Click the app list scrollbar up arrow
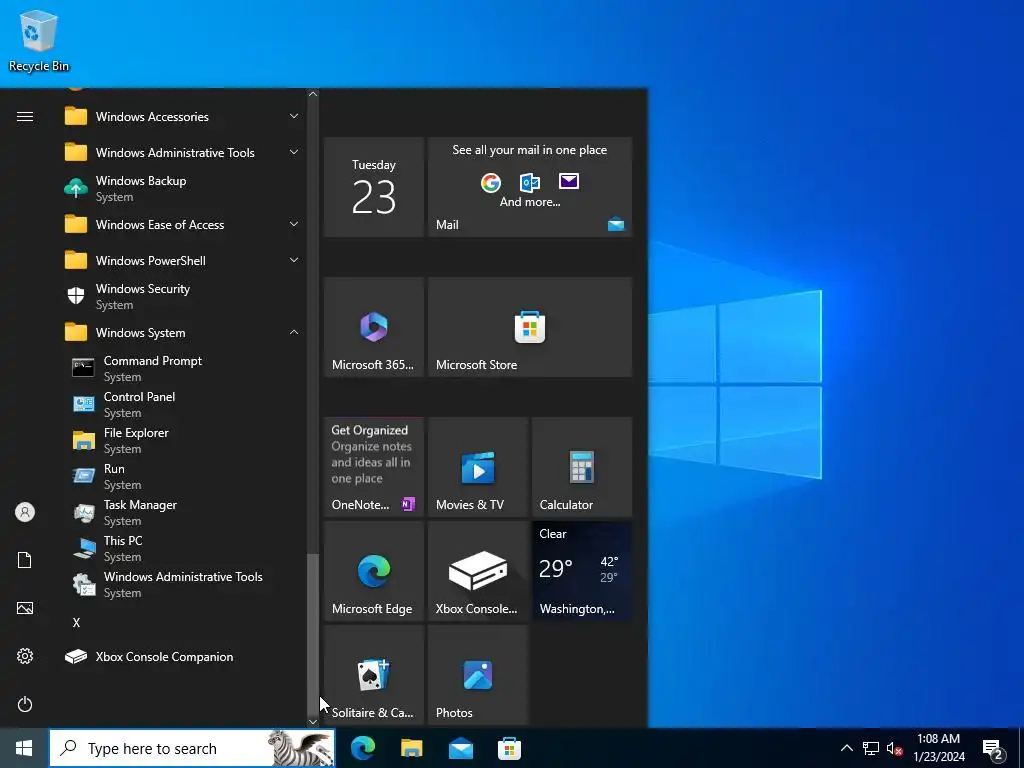 [x=313, y=94]
